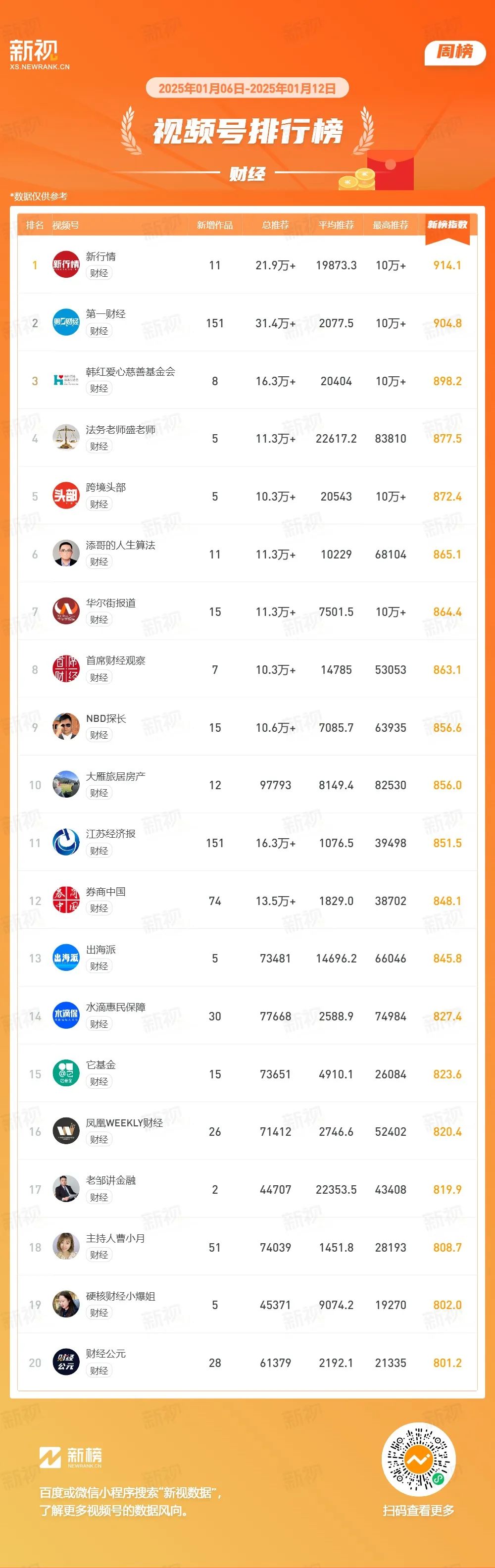Sort by the 新榜指数 column header
The image size is (495, 1568).
click(447, 225)
